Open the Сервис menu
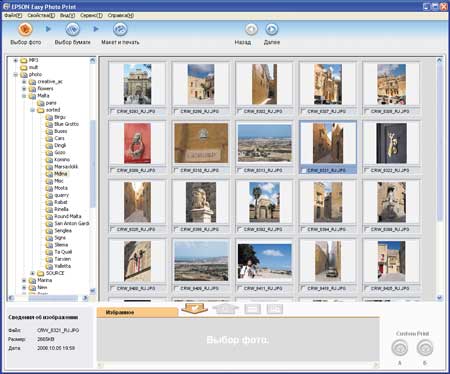 [x=91, y=15]
